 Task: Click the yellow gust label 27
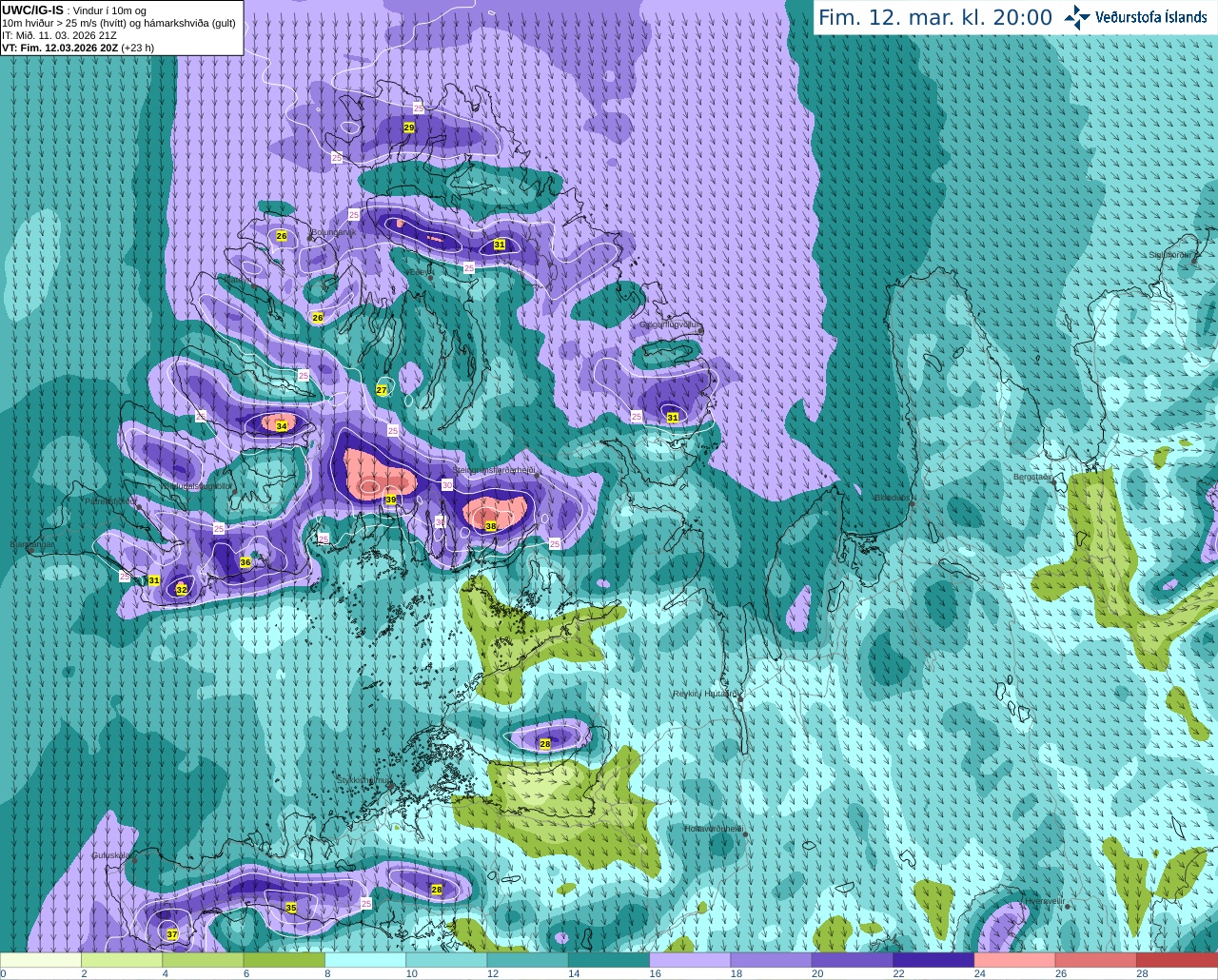(382, 390)
